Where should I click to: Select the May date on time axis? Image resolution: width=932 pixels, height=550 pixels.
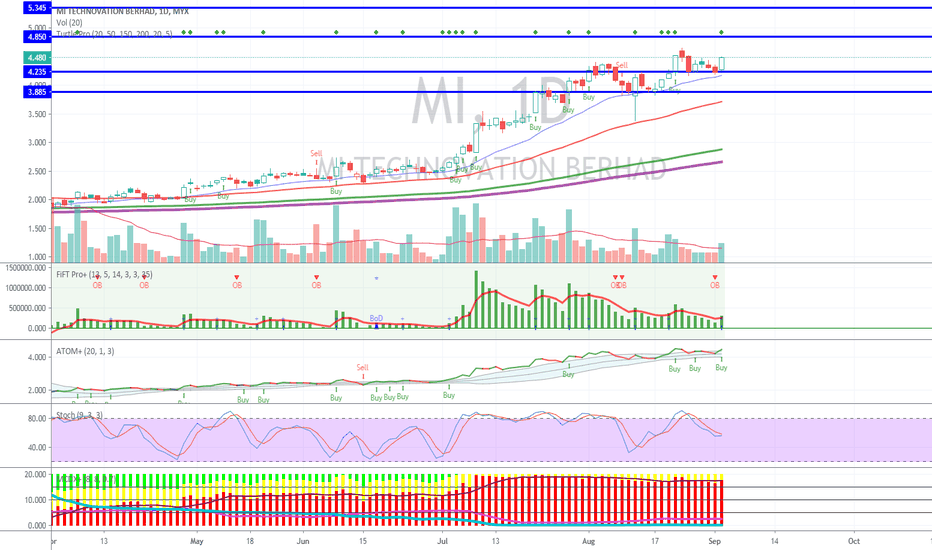coord(197,541)
